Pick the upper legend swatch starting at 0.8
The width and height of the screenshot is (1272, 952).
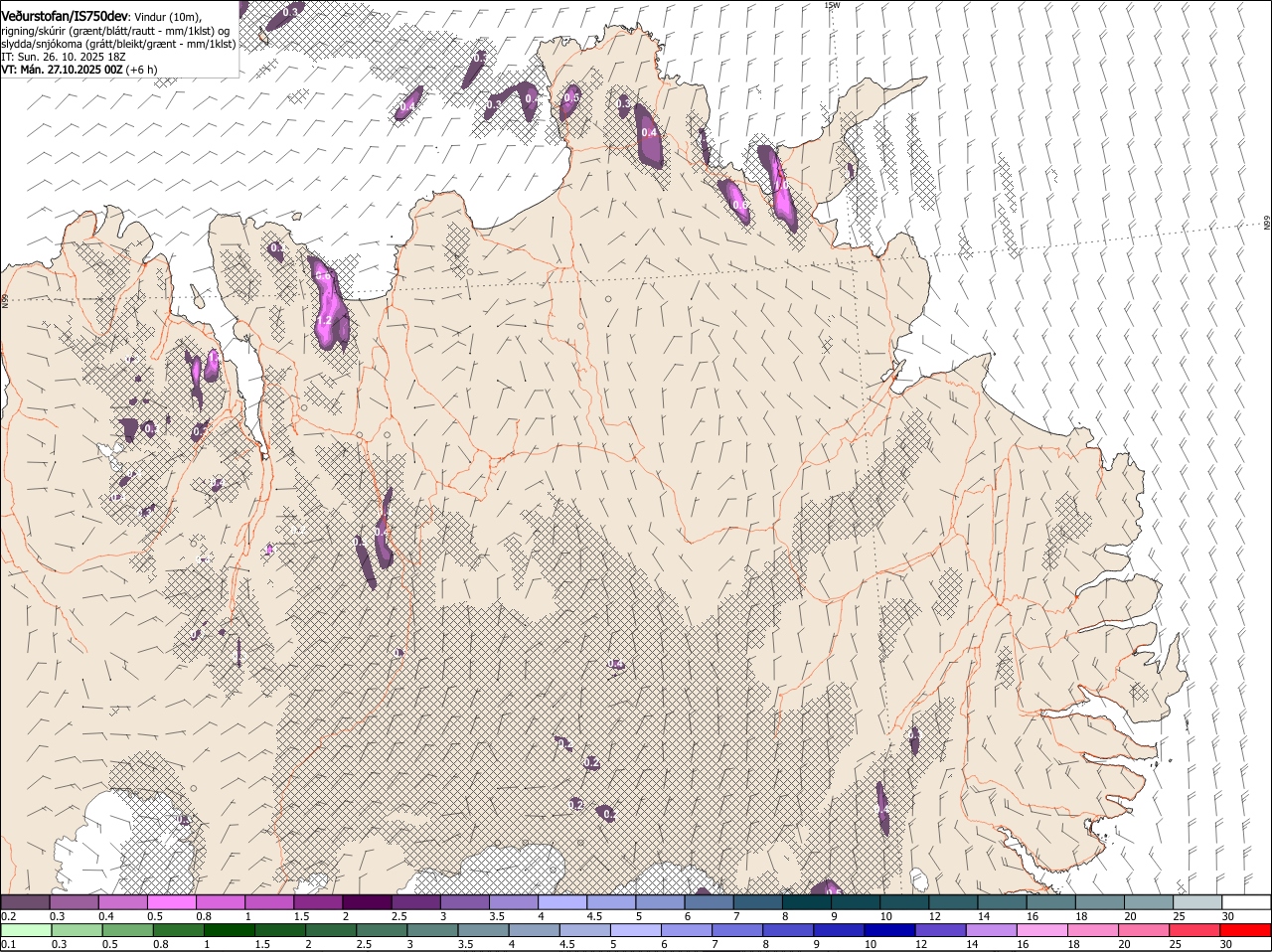click(x=221, y=902)
